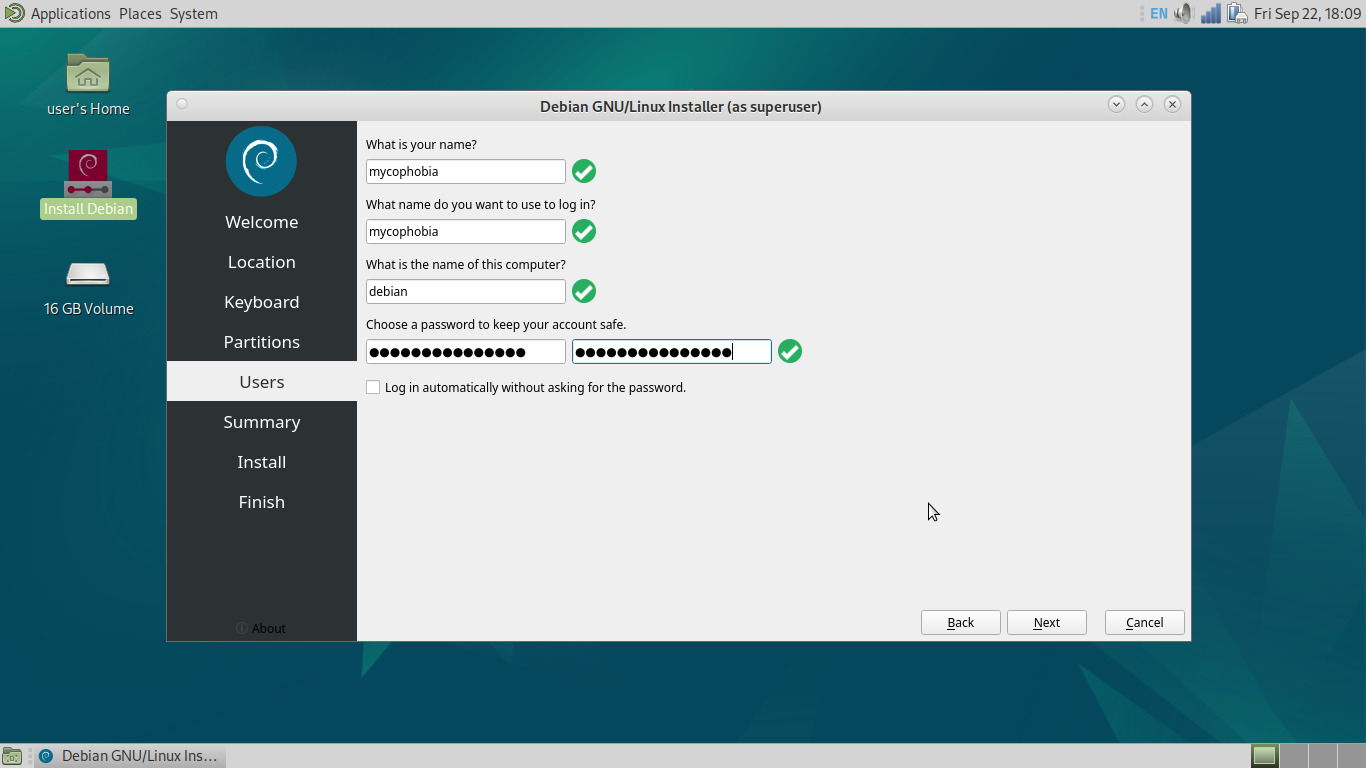The width and height of the screenshot is (1366, 768).
Task: Click the Back button
Action: (x=961, y=622)
